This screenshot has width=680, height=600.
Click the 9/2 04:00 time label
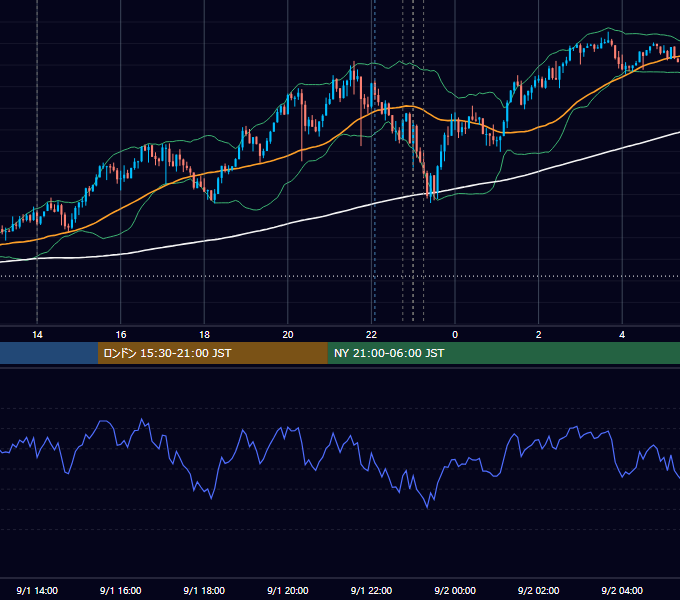pyautogui.click(x=622, y=590)
